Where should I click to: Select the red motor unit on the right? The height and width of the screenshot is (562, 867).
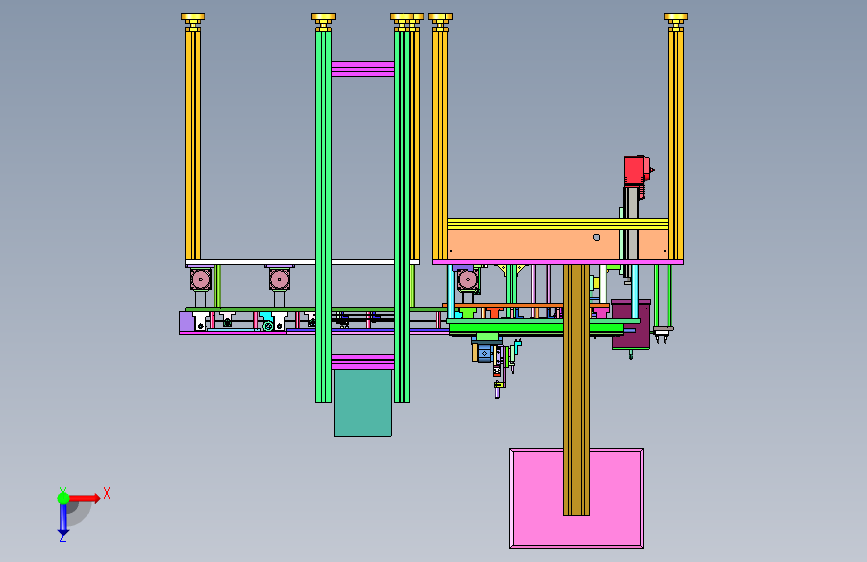[636, 170]
